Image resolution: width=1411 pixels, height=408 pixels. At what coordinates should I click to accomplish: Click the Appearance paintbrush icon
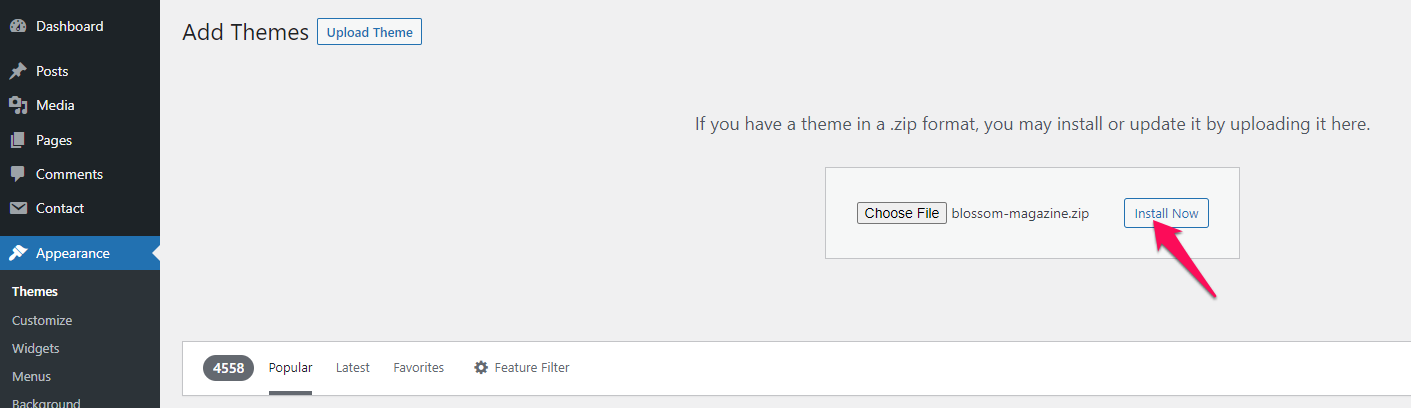coord(18,253)
